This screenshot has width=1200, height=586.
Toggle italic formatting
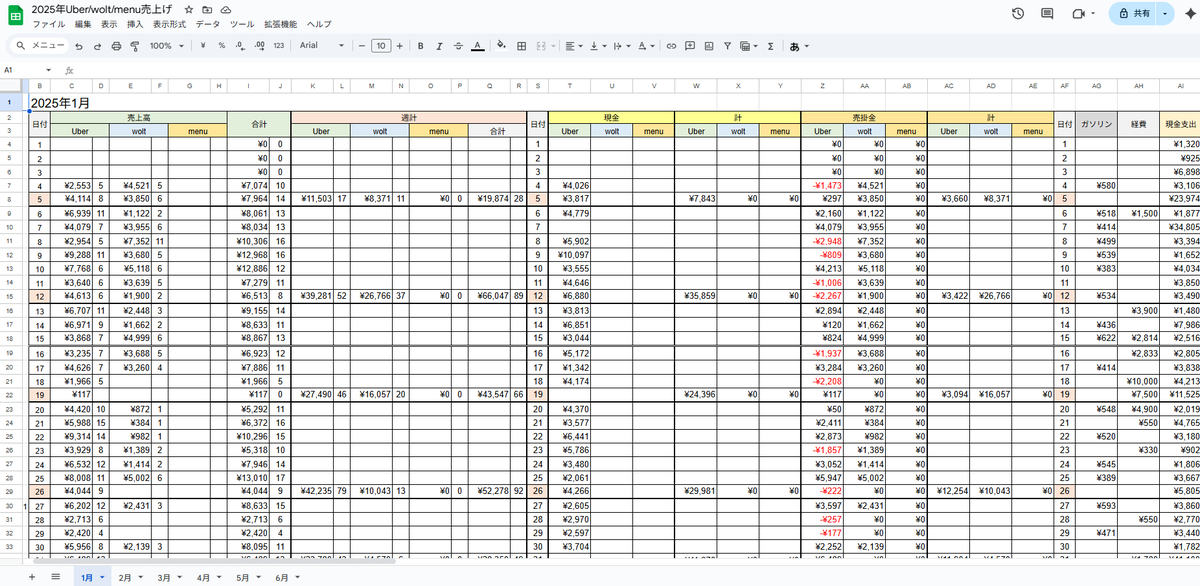[x=439, y=46]
